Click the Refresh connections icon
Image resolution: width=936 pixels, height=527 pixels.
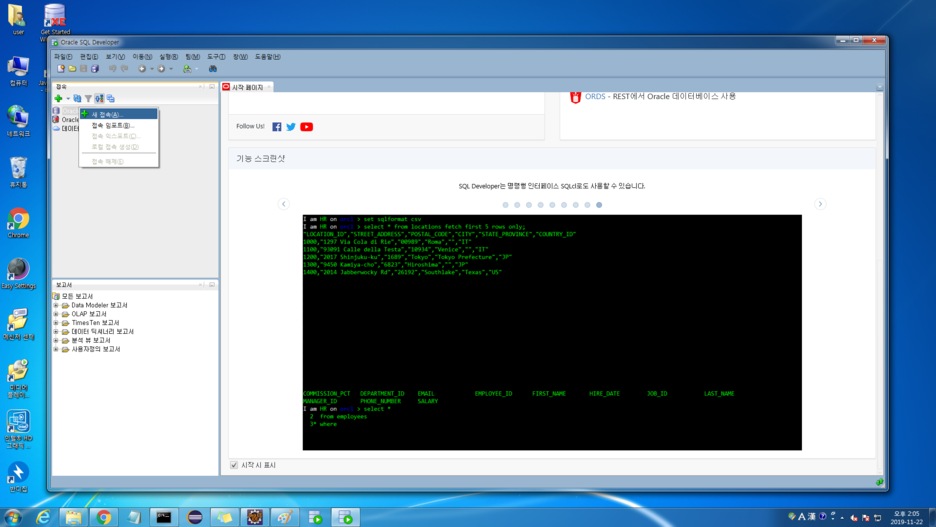[78, 98]
